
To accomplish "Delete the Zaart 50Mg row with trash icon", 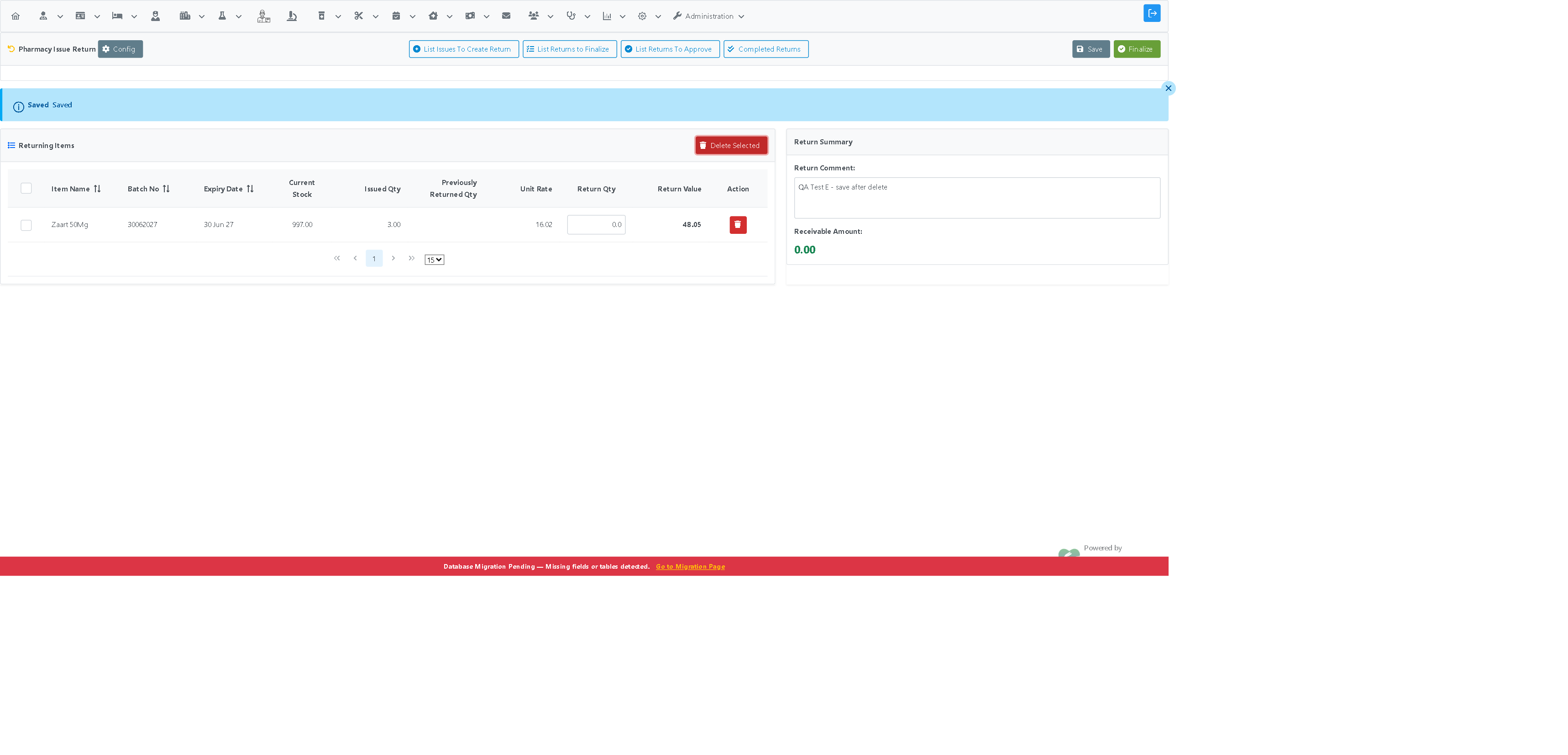I will [x=738, y=225].
